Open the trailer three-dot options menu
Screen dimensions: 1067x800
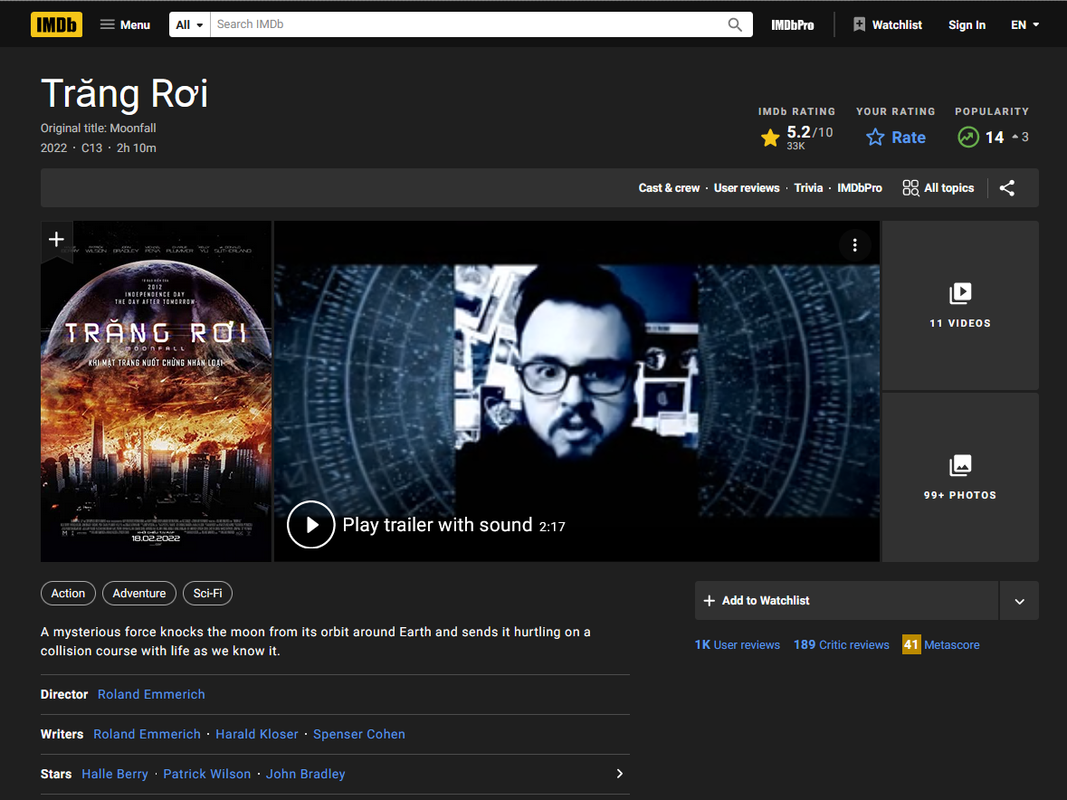tap(855, 246)
